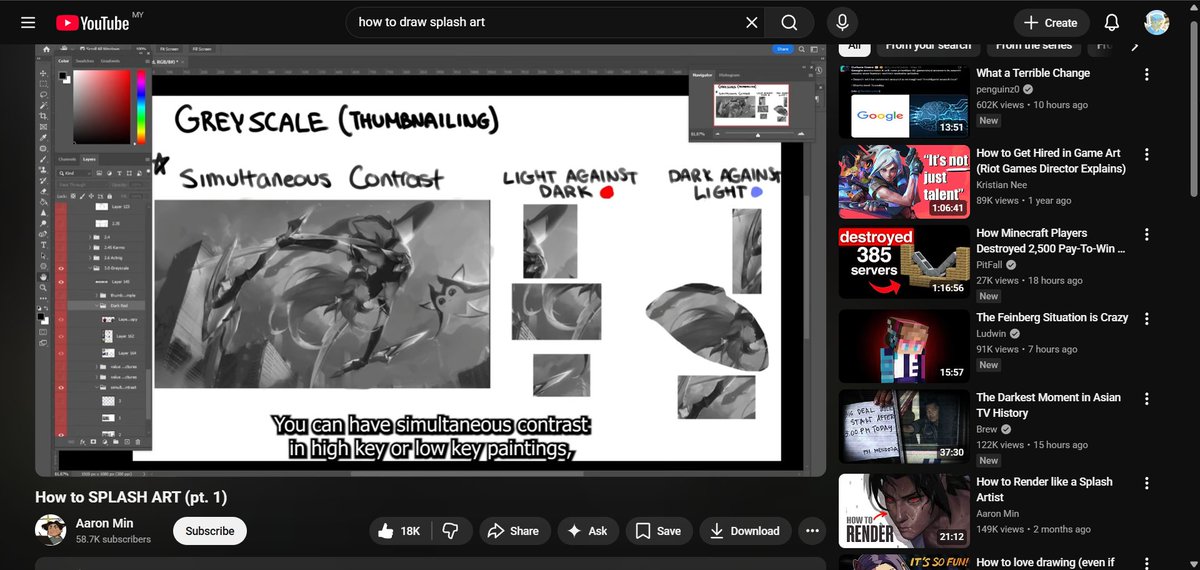This screenshot has height=570, width=1200.
Task: Dislike the video with thumbs down
Action: (450, 531)
